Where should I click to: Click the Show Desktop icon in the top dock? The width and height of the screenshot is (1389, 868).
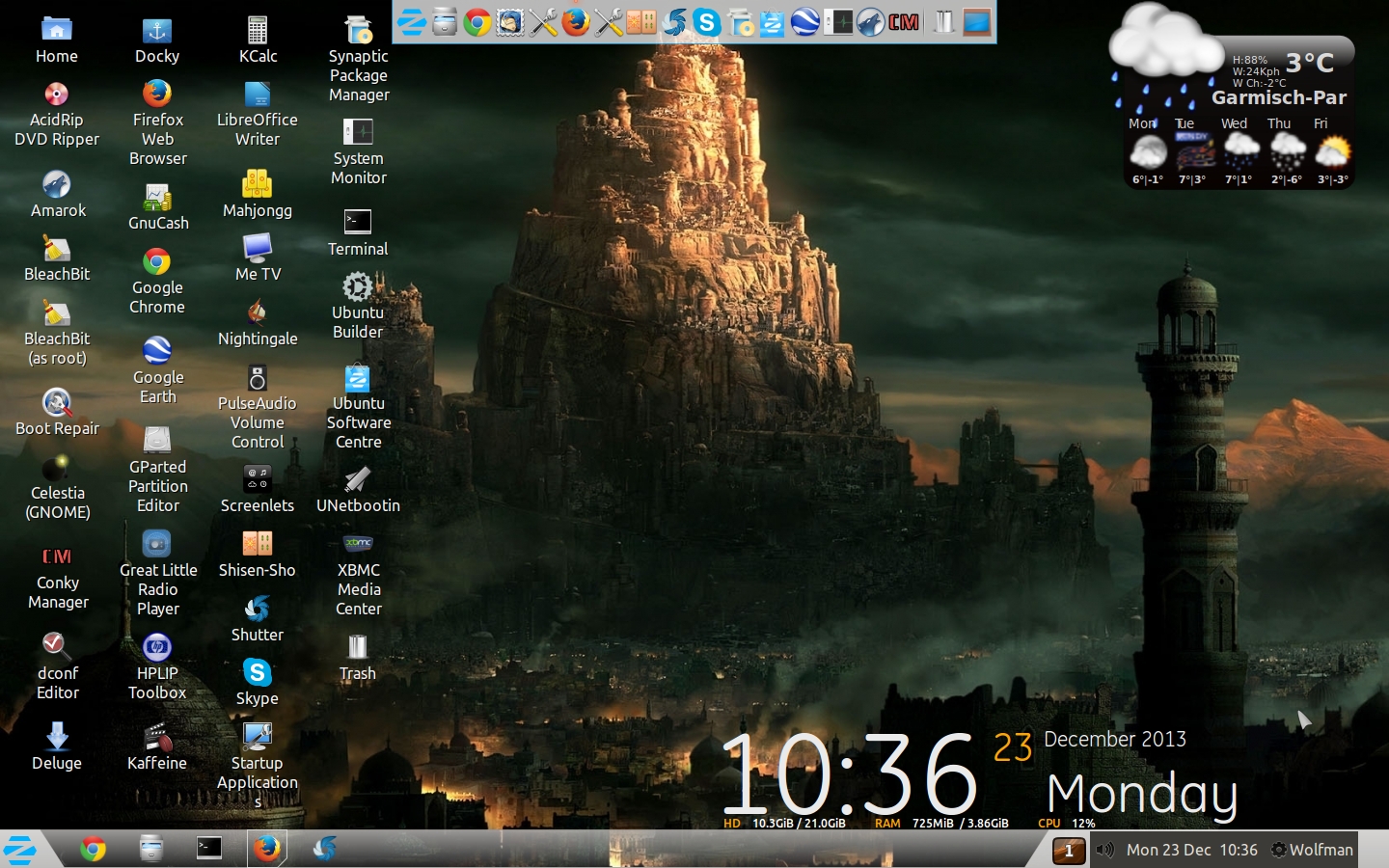977,22
